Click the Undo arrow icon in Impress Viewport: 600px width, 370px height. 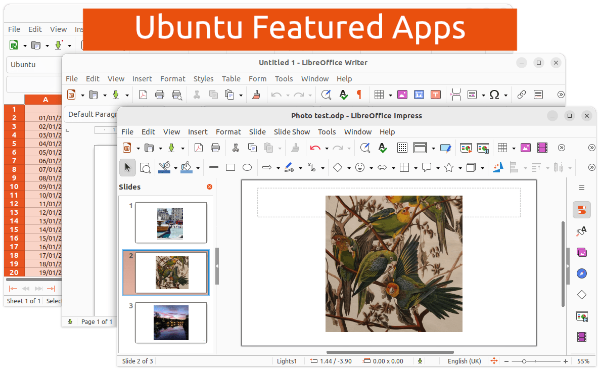315,148
